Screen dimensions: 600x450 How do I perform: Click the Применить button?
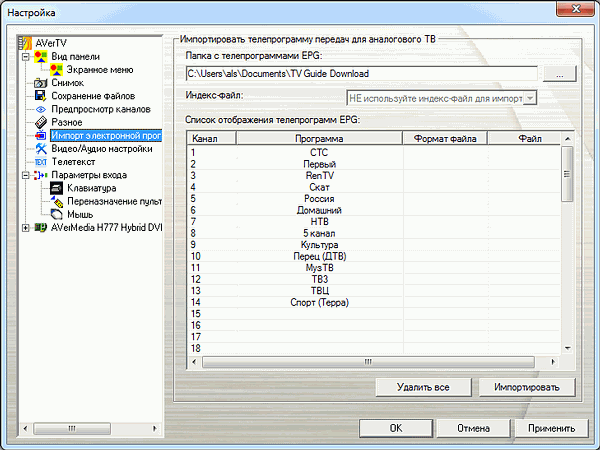coord(551,428)
